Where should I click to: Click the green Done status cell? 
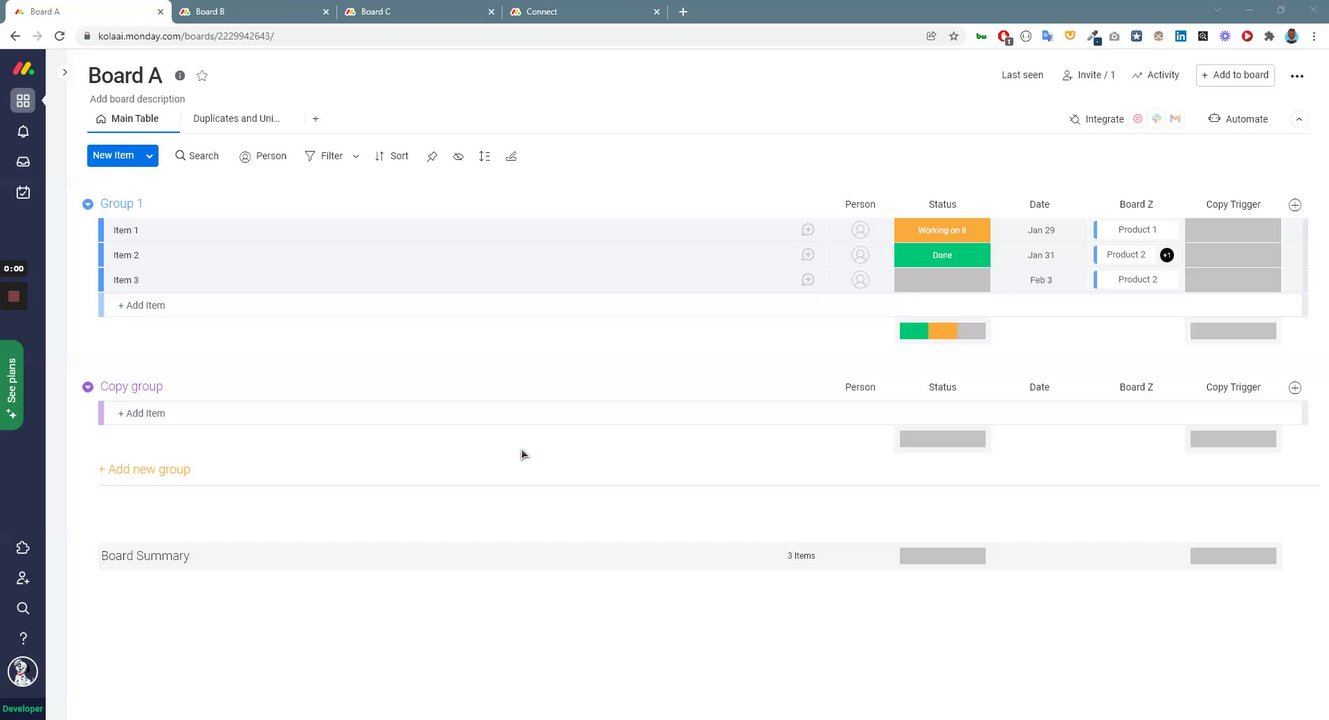(942, 255)
